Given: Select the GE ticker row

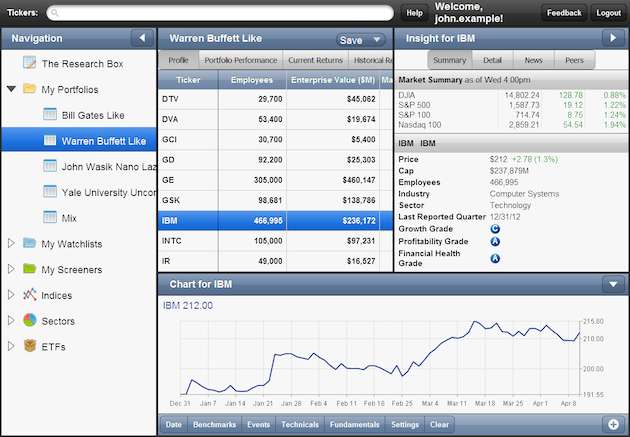Looking at the screenshot, I should [x=276, y=180].
